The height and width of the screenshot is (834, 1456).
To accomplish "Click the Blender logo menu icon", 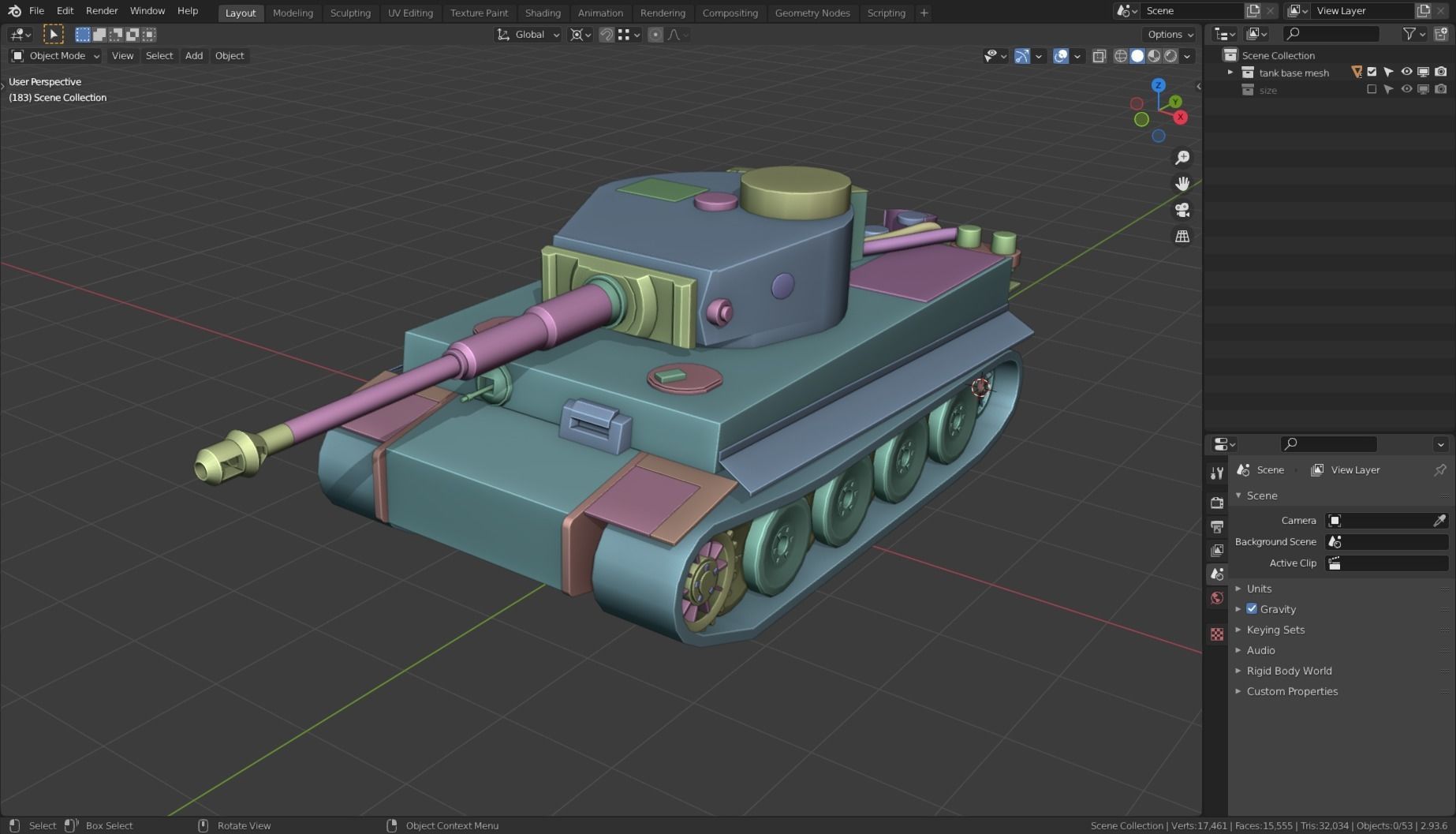I will coord(14,11).
